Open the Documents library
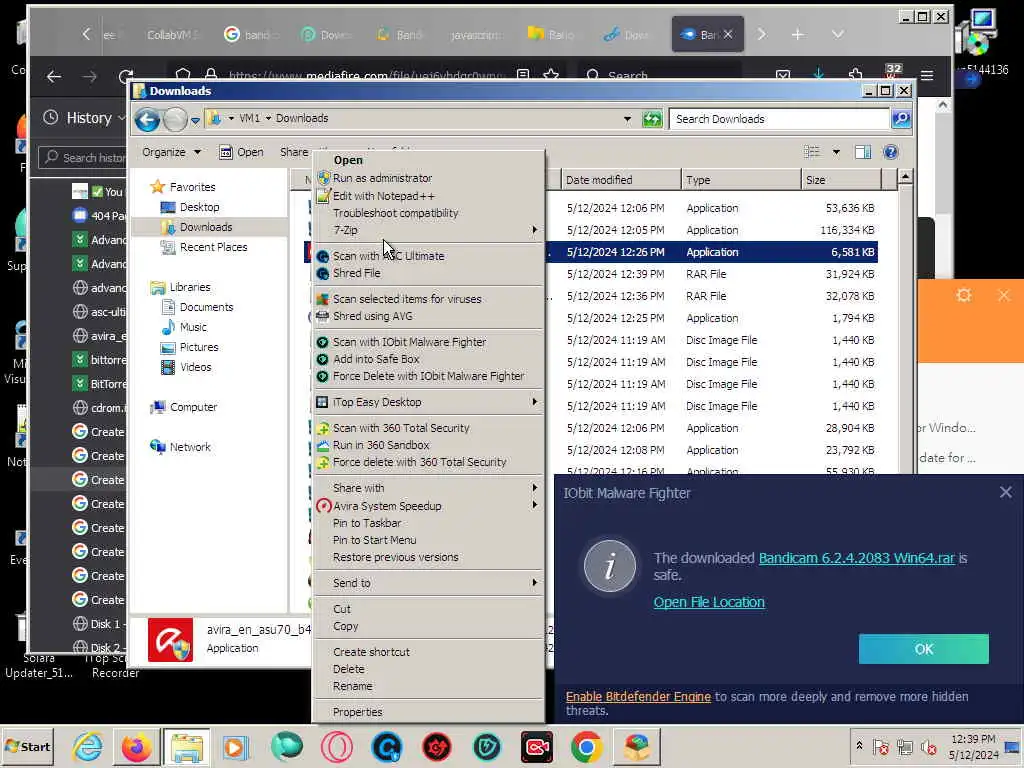The width and height of the screenshot is (1024, 768). click(206, 307)
